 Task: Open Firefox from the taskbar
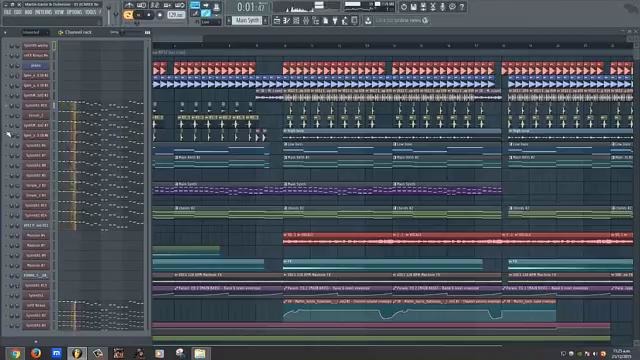tap(36, 353)
